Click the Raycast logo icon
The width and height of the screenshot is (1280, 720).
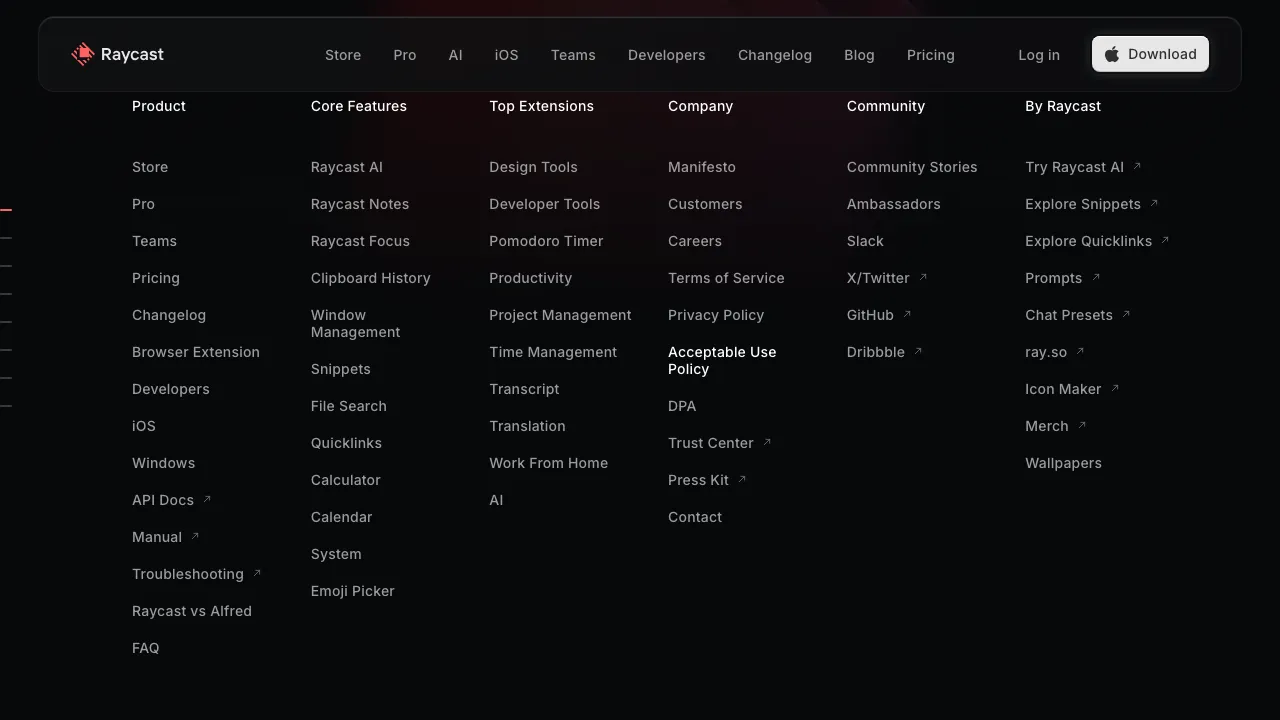click(x=82, y=54)
